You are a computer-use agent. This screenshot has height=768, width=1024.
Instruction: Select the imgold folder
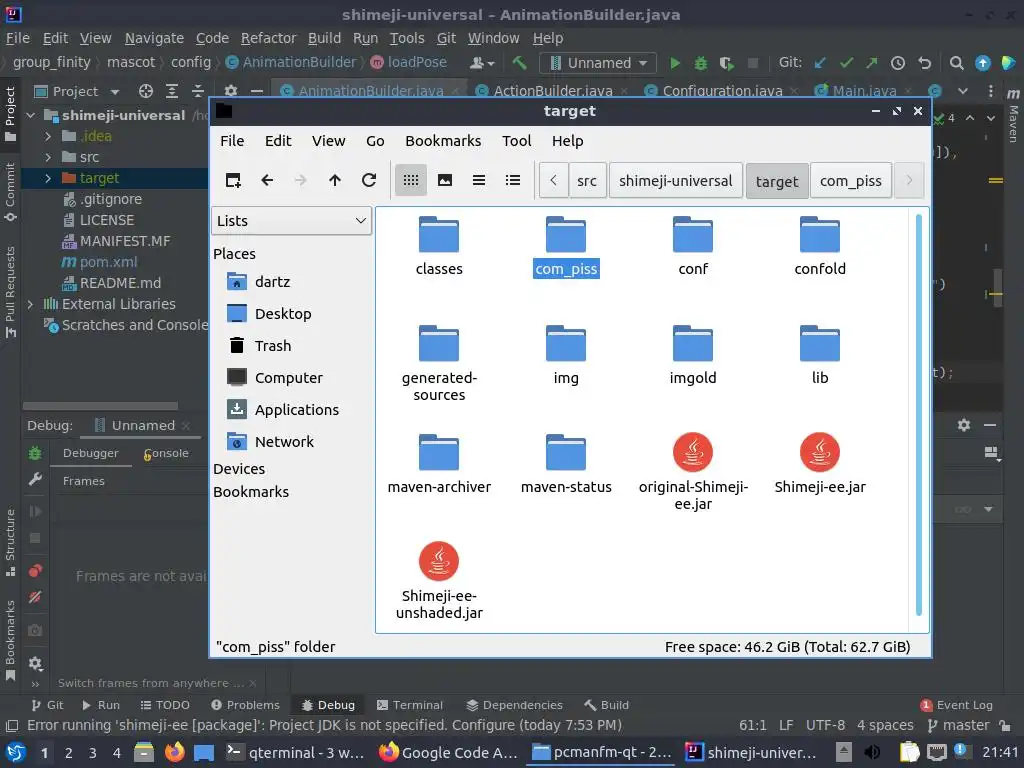(x=693, y=355)
